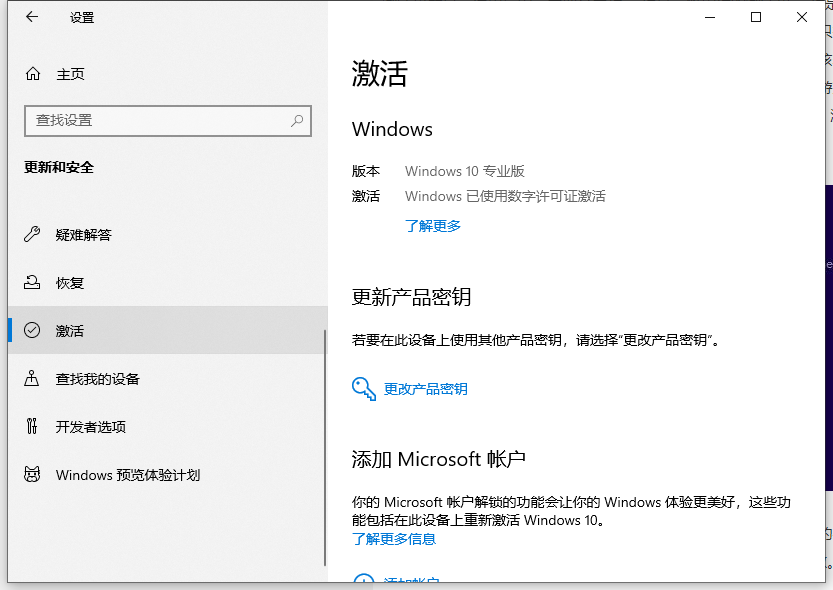833x590 pixels.
Task: Select 查找我的设备 label in sidebar
Action: coord(98,379)
